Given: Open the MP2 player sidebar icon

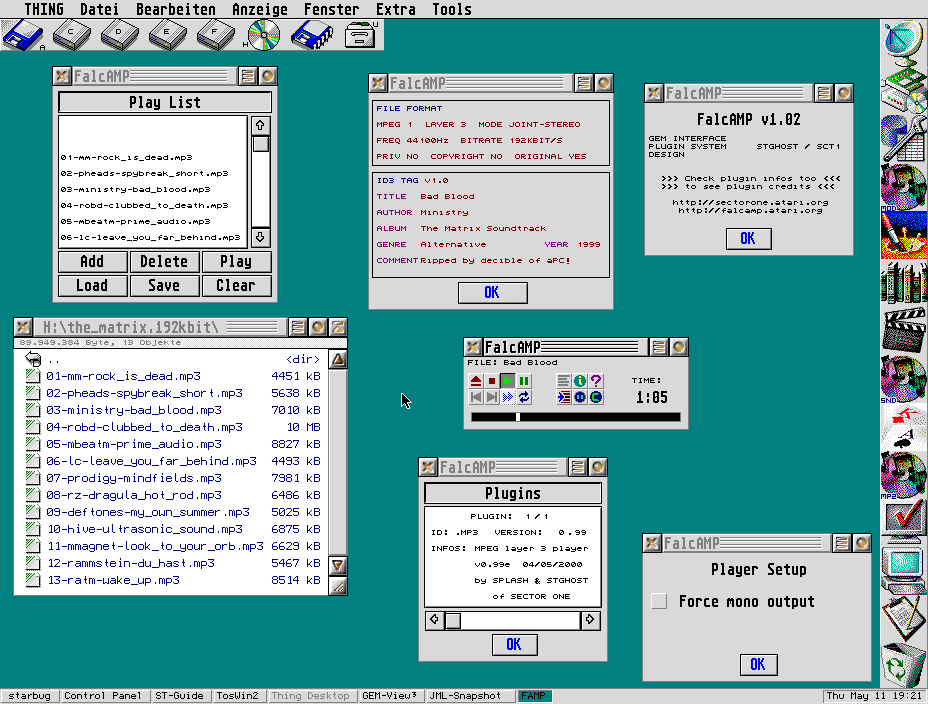Looking at the screenshot, I should tap(903, 475).
